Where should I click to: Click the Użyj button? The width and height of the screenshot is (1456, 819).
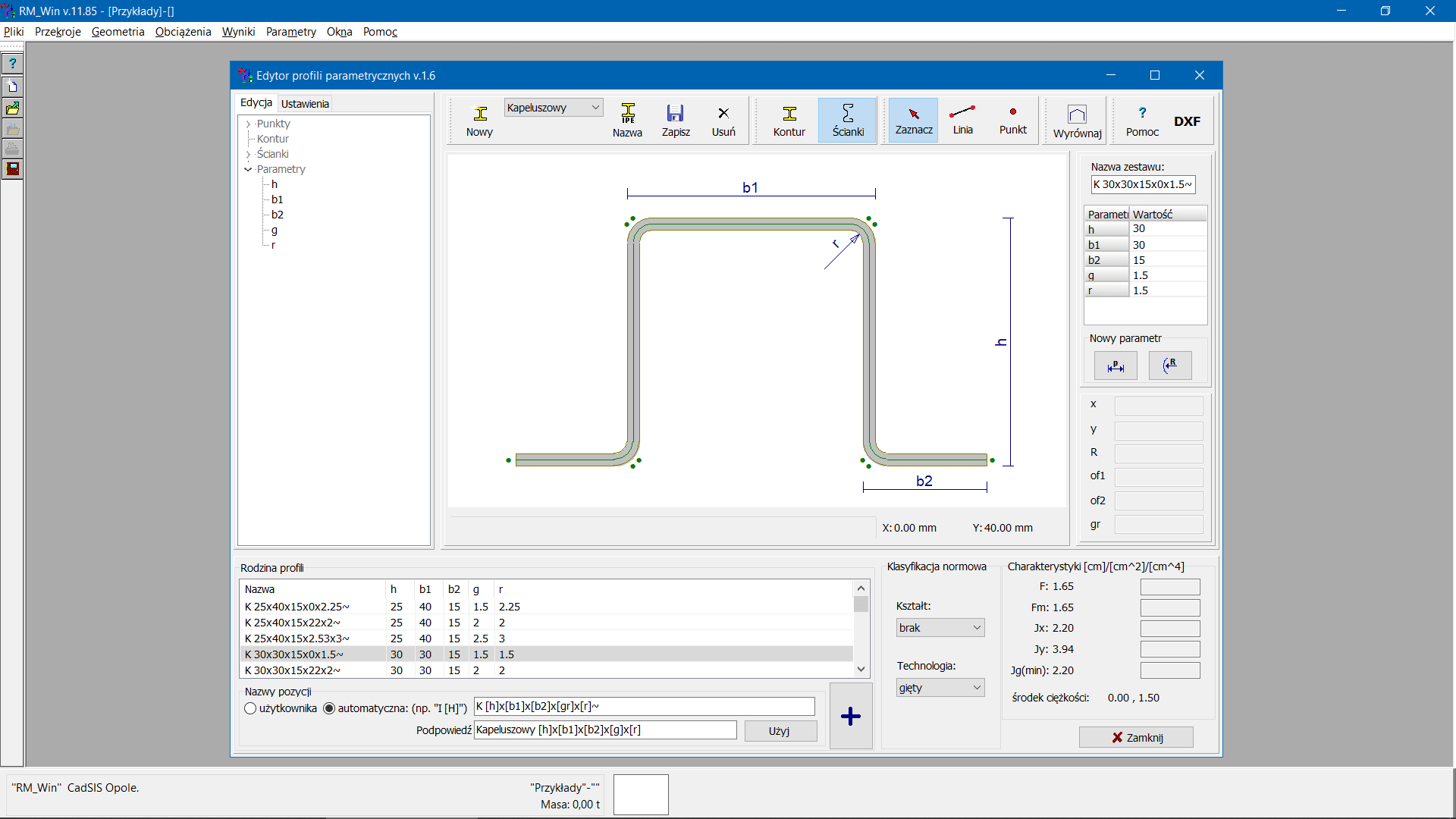click(780, 731)
